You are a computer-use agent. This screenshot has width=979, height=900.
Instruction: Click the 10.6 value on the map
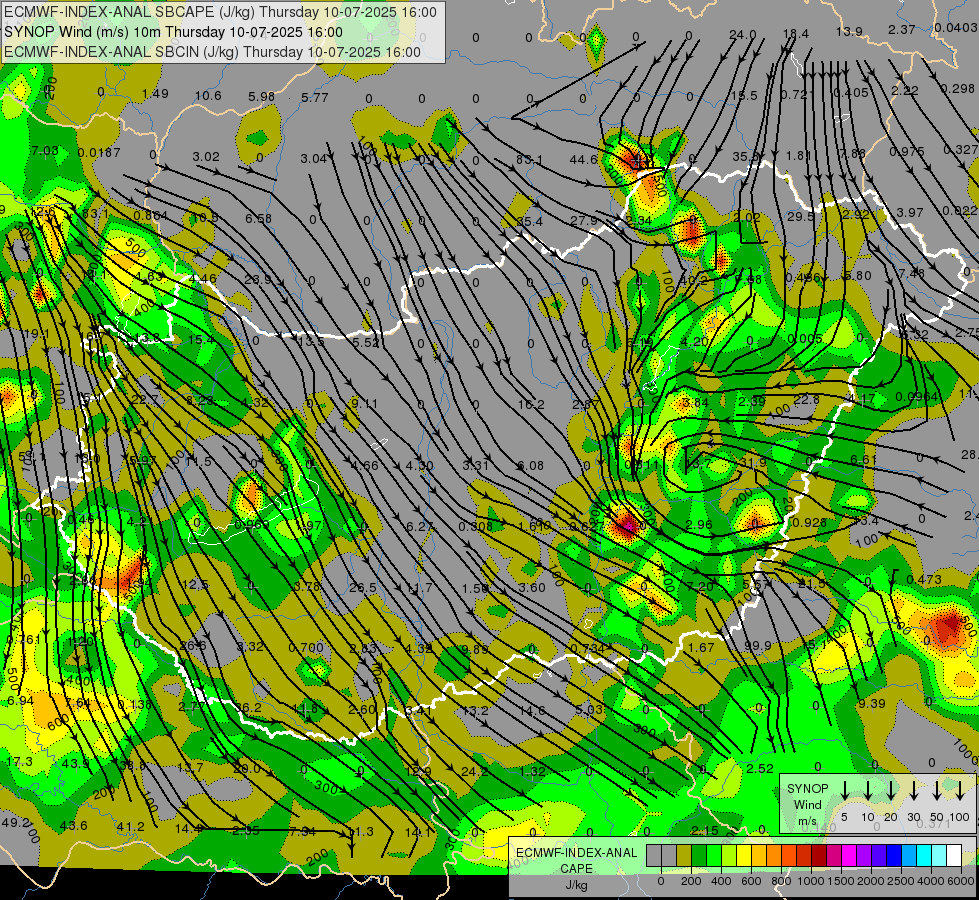click(x=208, y=96)
